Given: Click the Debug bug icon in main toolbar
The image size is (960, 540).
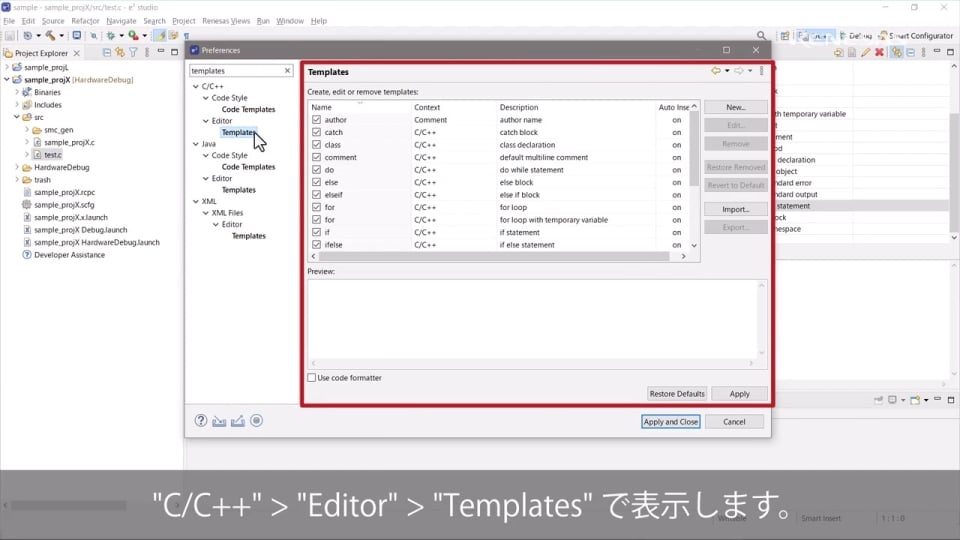Looking at the screenshot, I should click(110, 36).
